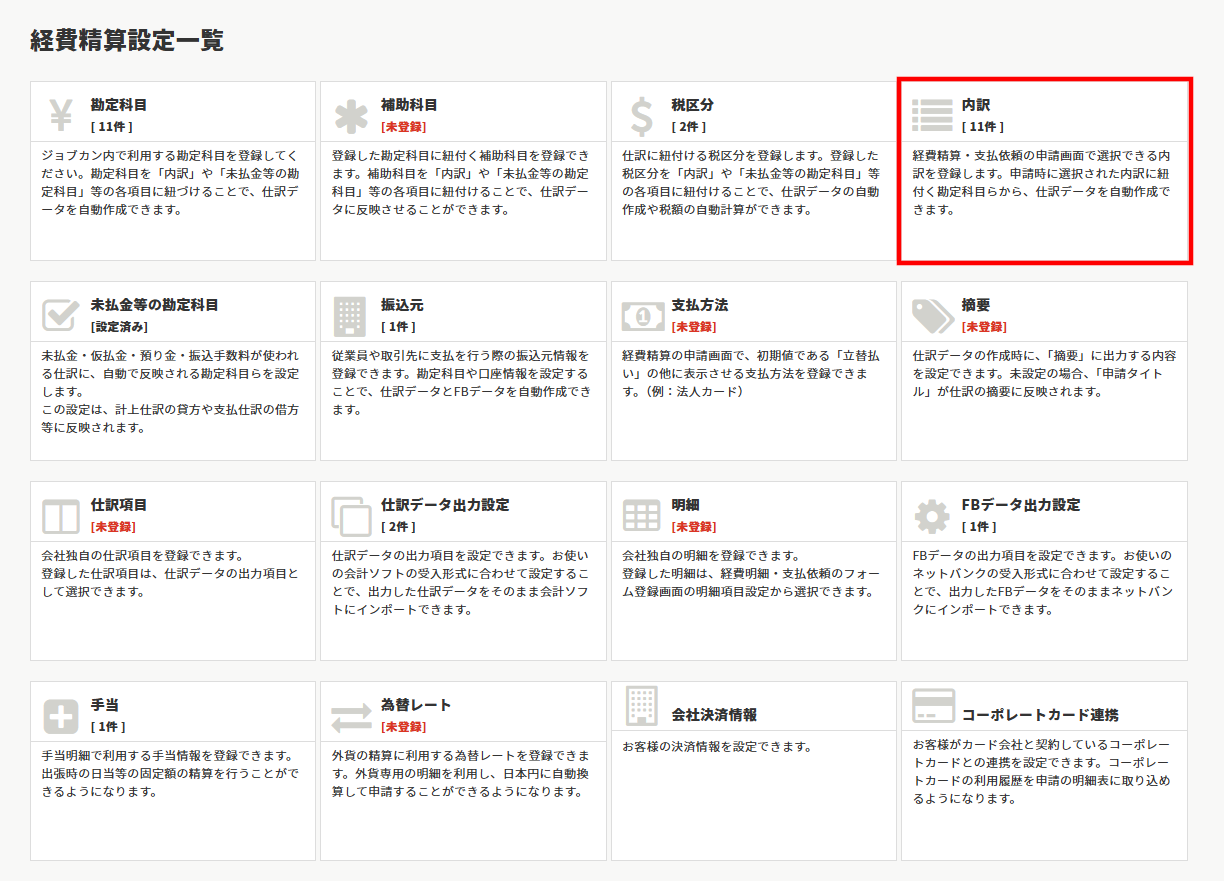Open the 会社決済情報 settings title
Screen dimensions: 1224x881
point(714,715)
